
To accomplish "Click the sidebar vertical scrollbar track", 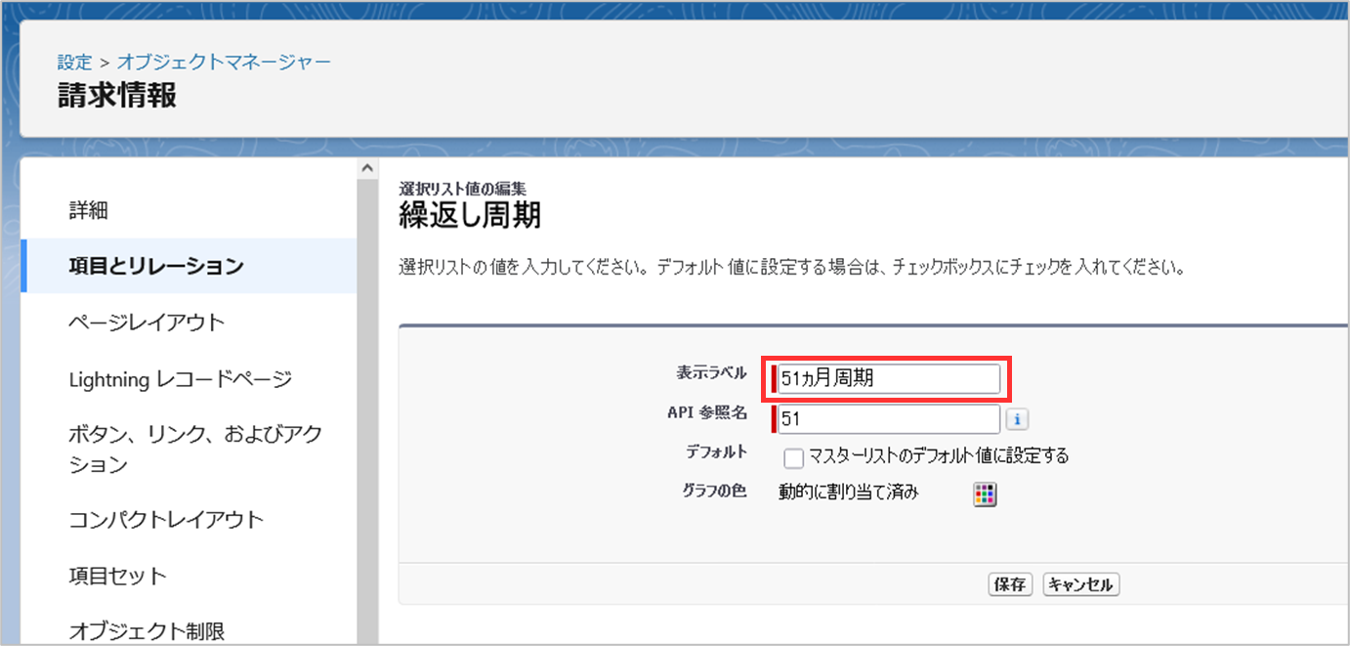I will [x=367, y=400].
